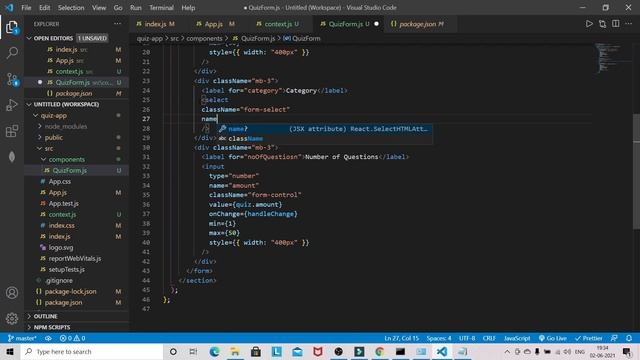
Task: Switch to the App.js editor tab
Action: pos(215,24)
